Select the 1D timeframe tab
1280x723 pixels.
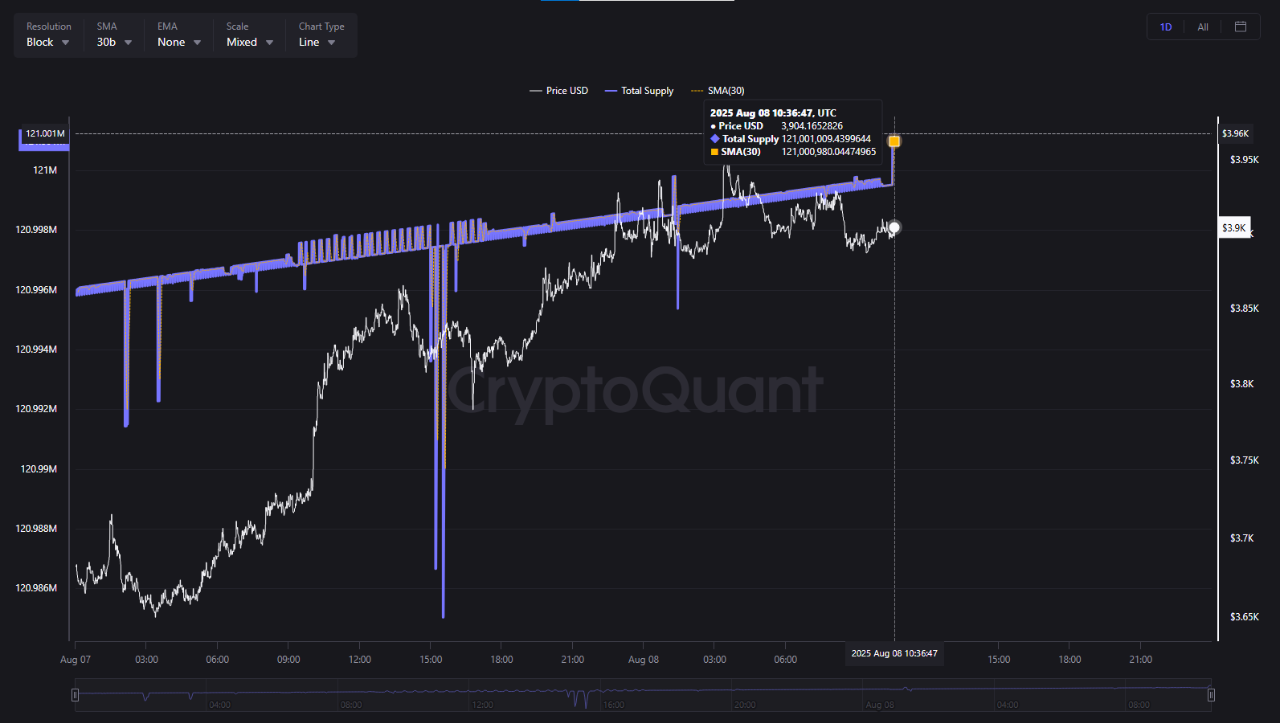[x=1166, y=26]
